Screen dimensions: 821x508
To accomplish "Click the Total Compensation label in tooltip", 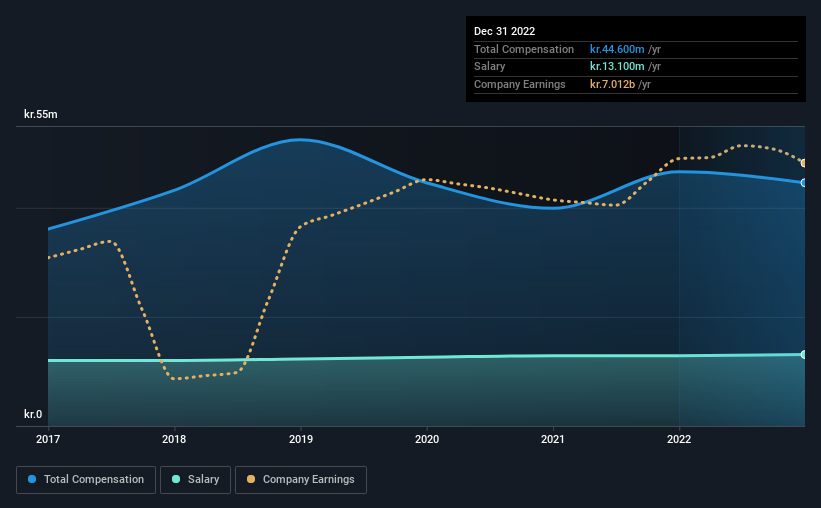I will point(524,49).
